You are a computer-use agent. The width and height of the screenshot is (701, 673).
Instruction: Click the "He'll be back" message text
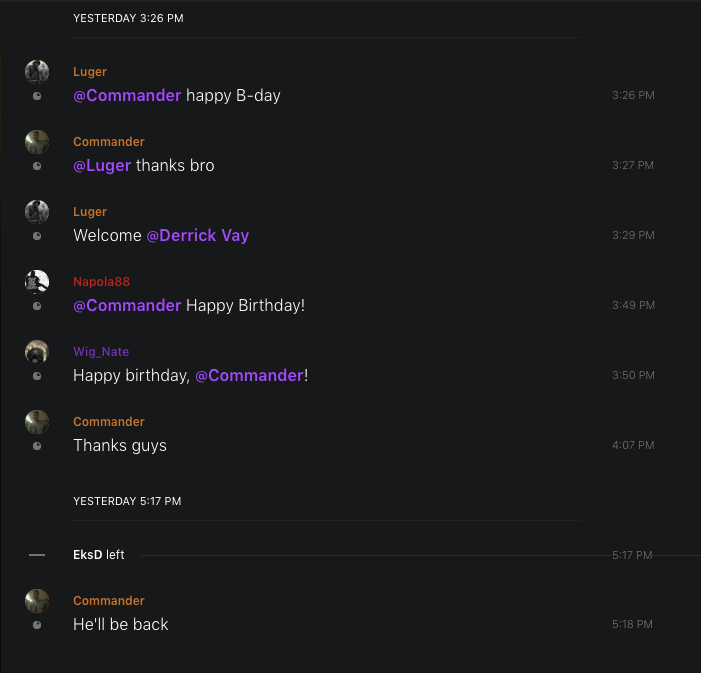[x=121, y=625]
